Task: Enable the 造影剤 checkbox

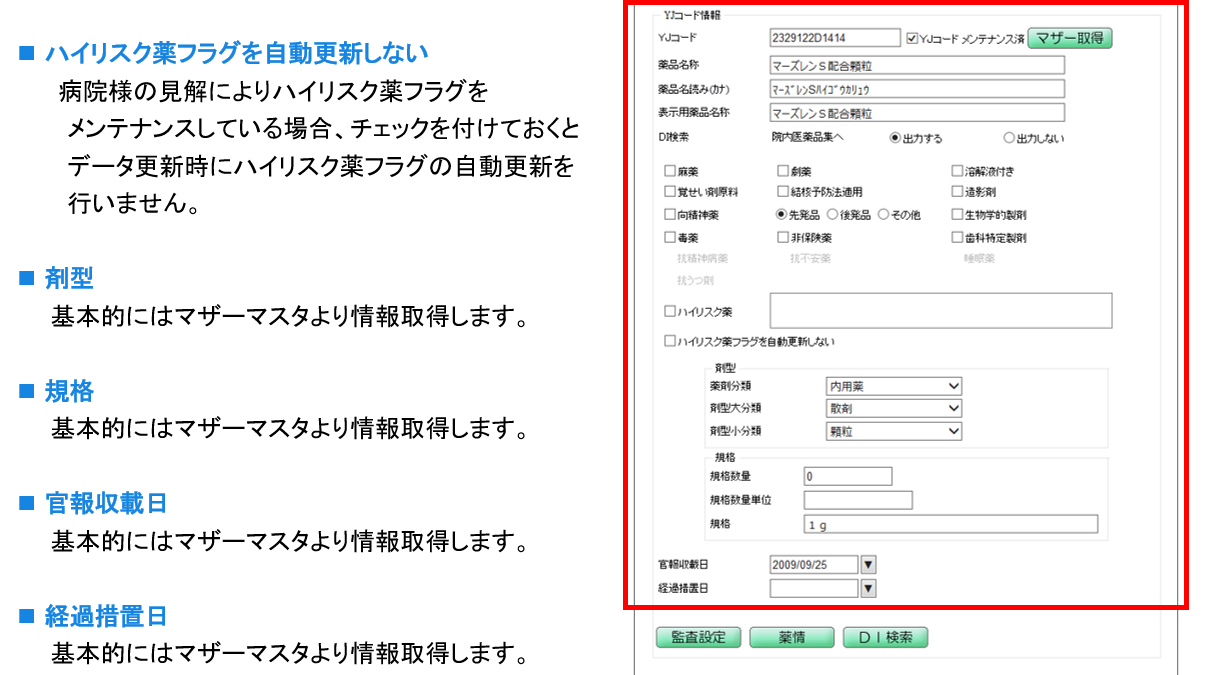Action: tap(957, 191)
